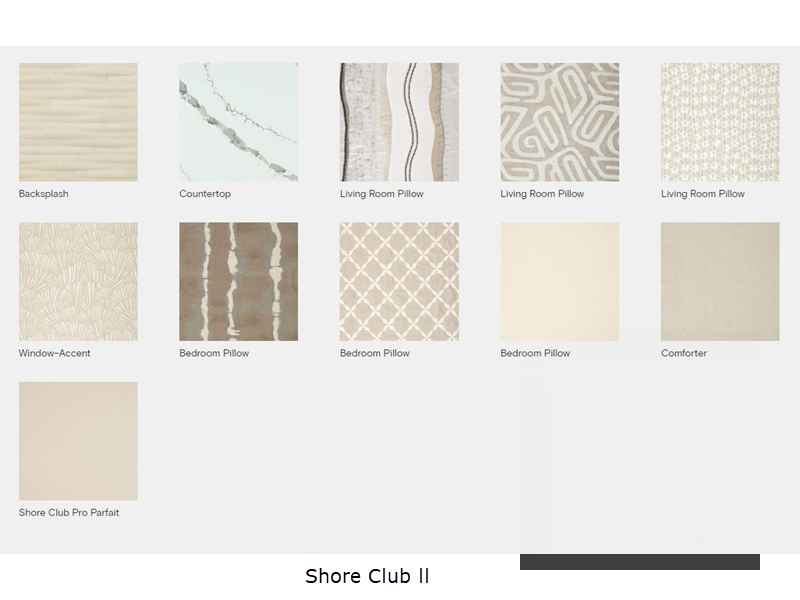Select the starburst lattice Living Room Pillow swatch
Image resolution: width=800 pixels, height=600 pixels.
point(720,122)
